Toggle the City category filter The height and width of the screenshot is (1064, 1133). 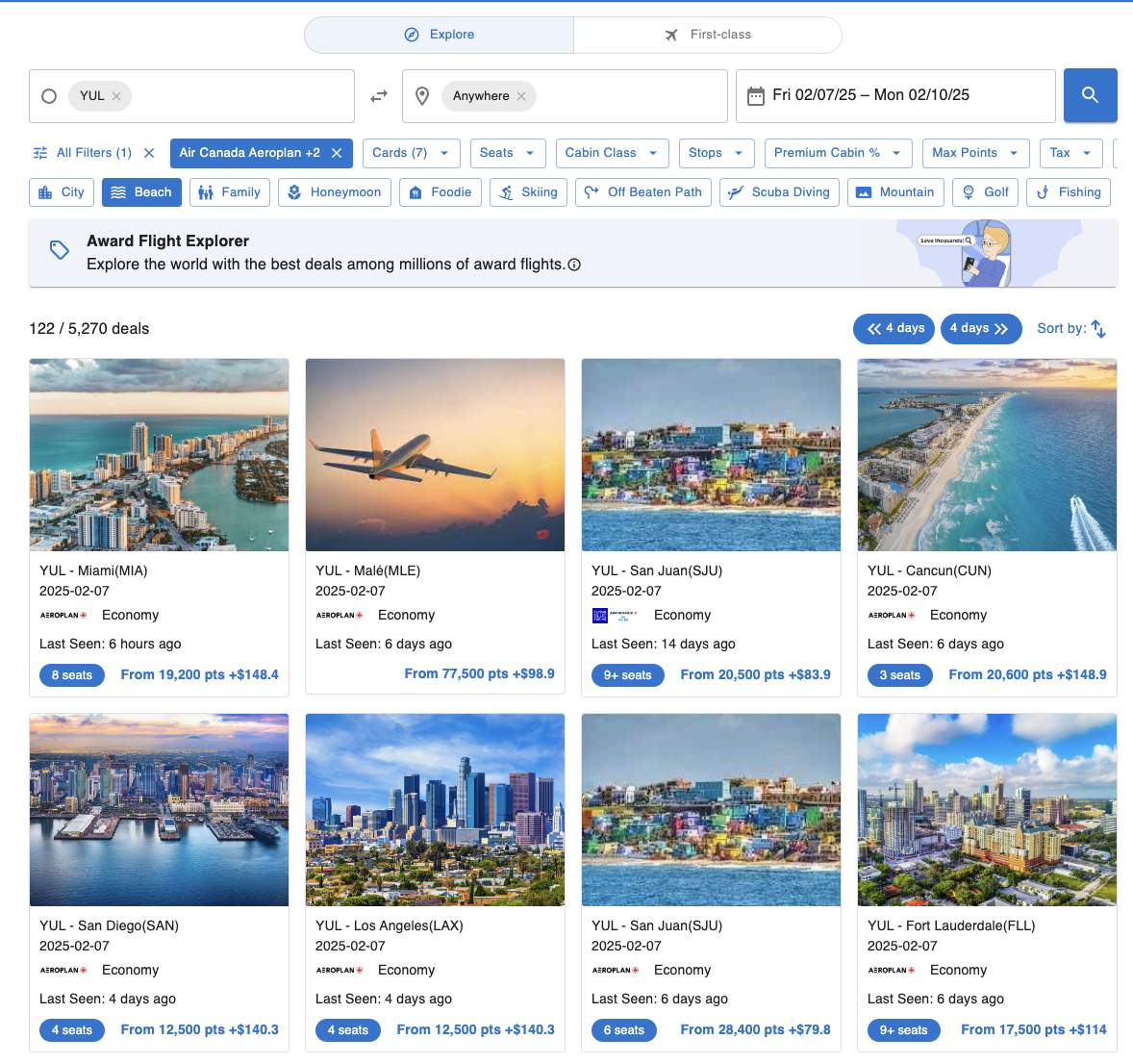click(63, 192)
